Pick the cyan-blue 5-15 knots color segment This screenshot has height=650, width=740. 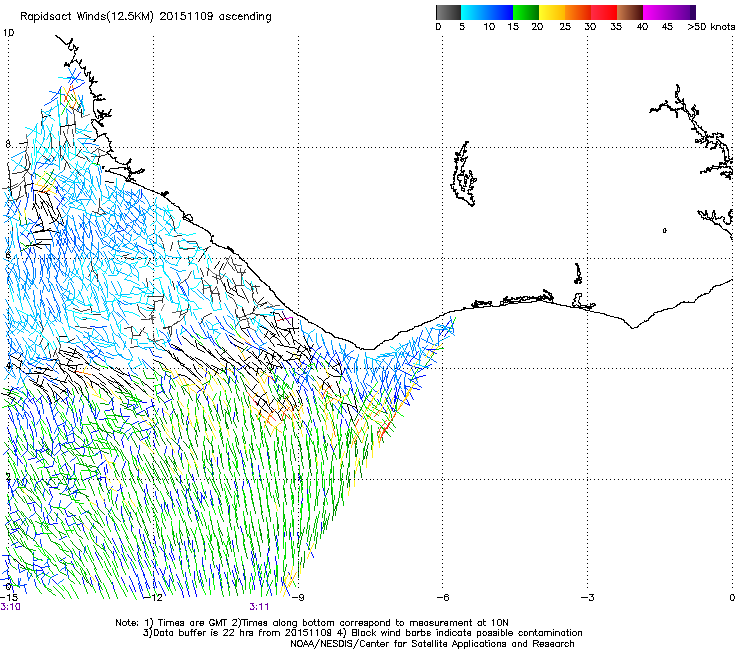tap(487, 12)
